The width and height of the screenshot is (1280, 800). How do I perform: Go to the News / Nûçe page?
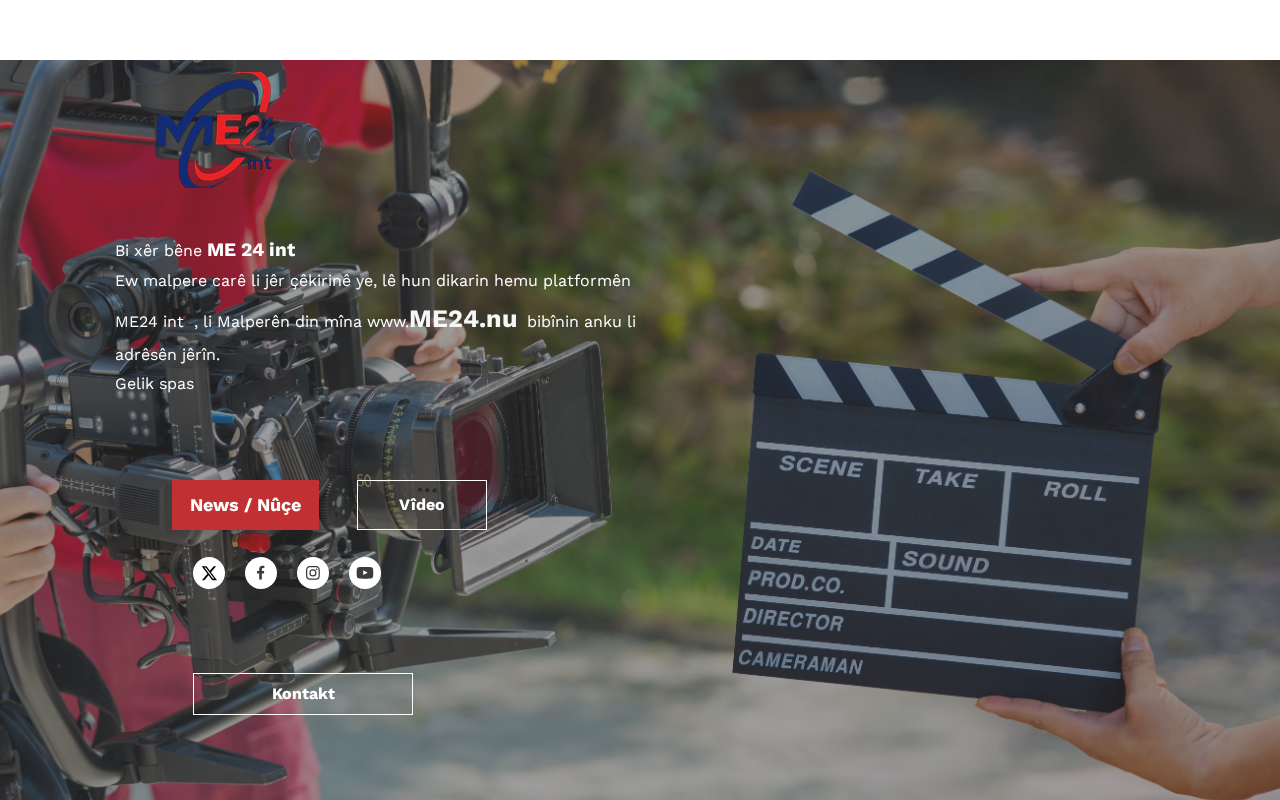[x=245, y=505]
